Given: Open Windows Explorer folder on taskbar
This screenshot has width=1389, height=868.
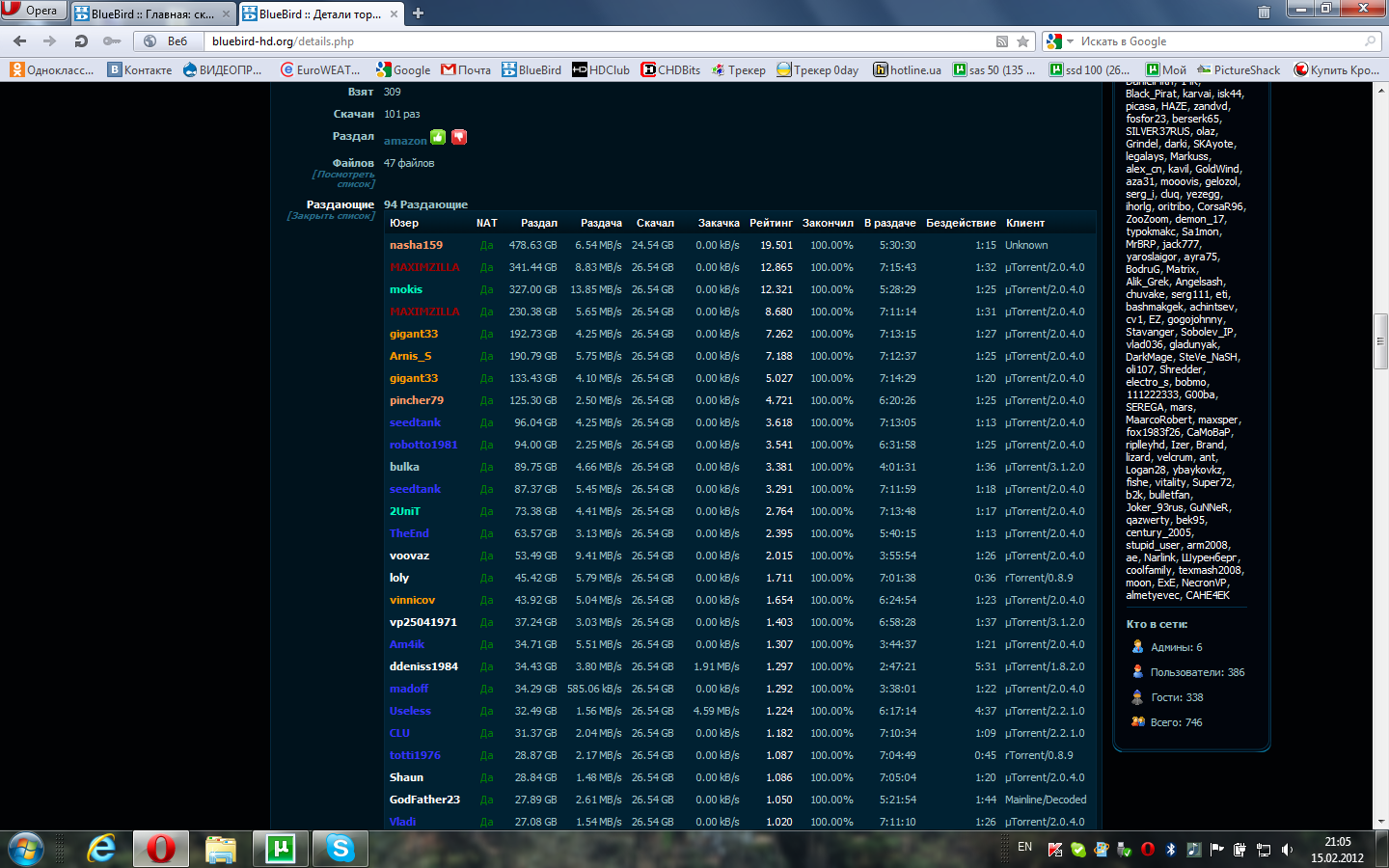Looking at the screenshot, I should pyautogui.click(x=221, y=849).
